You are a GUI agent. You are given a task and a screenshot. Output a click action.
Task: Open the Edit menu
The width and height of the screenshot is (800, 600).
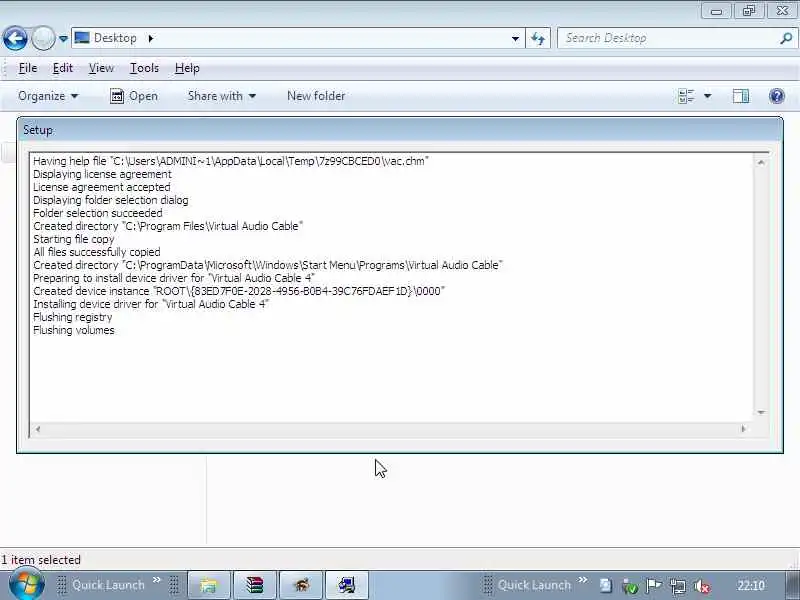63,68
